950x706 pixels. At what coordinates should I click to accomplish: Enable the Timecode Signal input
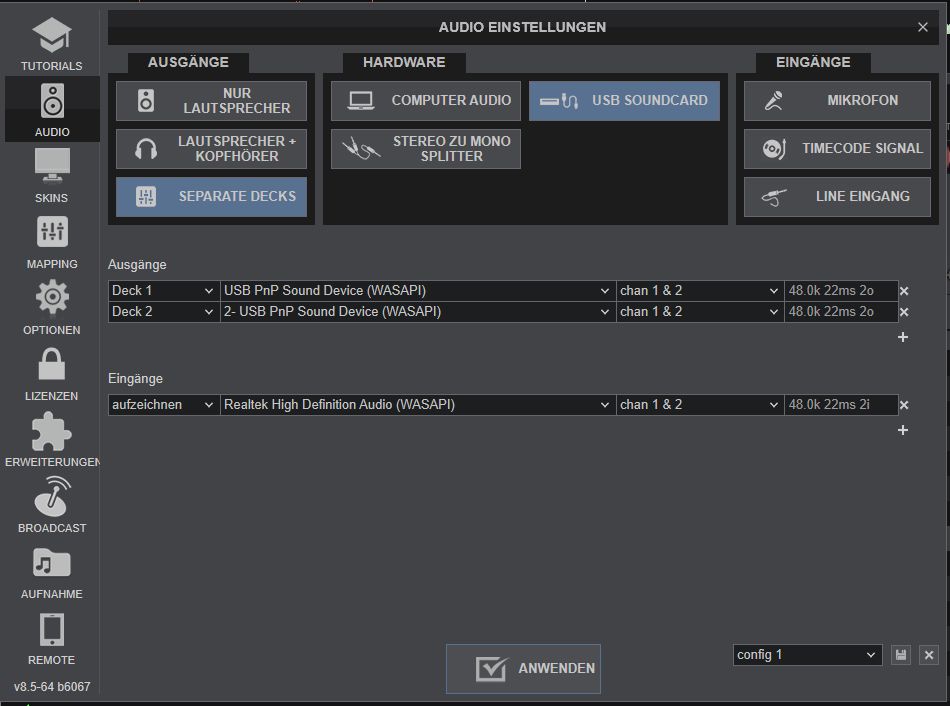pos(837,148)
